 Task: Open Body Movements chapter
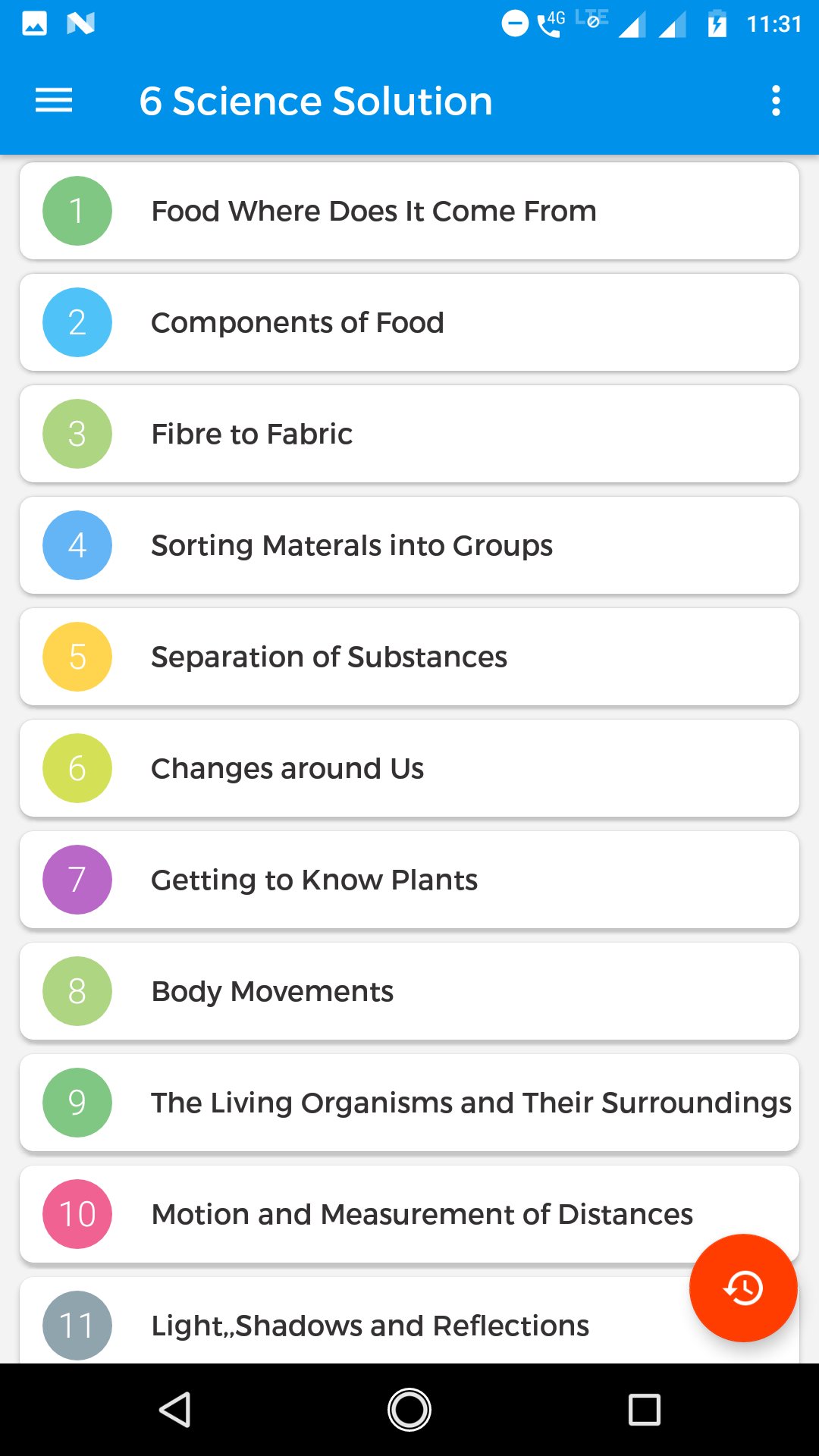(409, 991)
